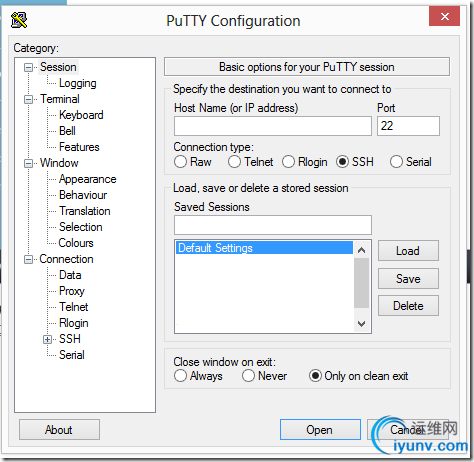This screenshot has height=462, width=474.
Task: Close the PuTTY Configuration window
Action: 444,16
